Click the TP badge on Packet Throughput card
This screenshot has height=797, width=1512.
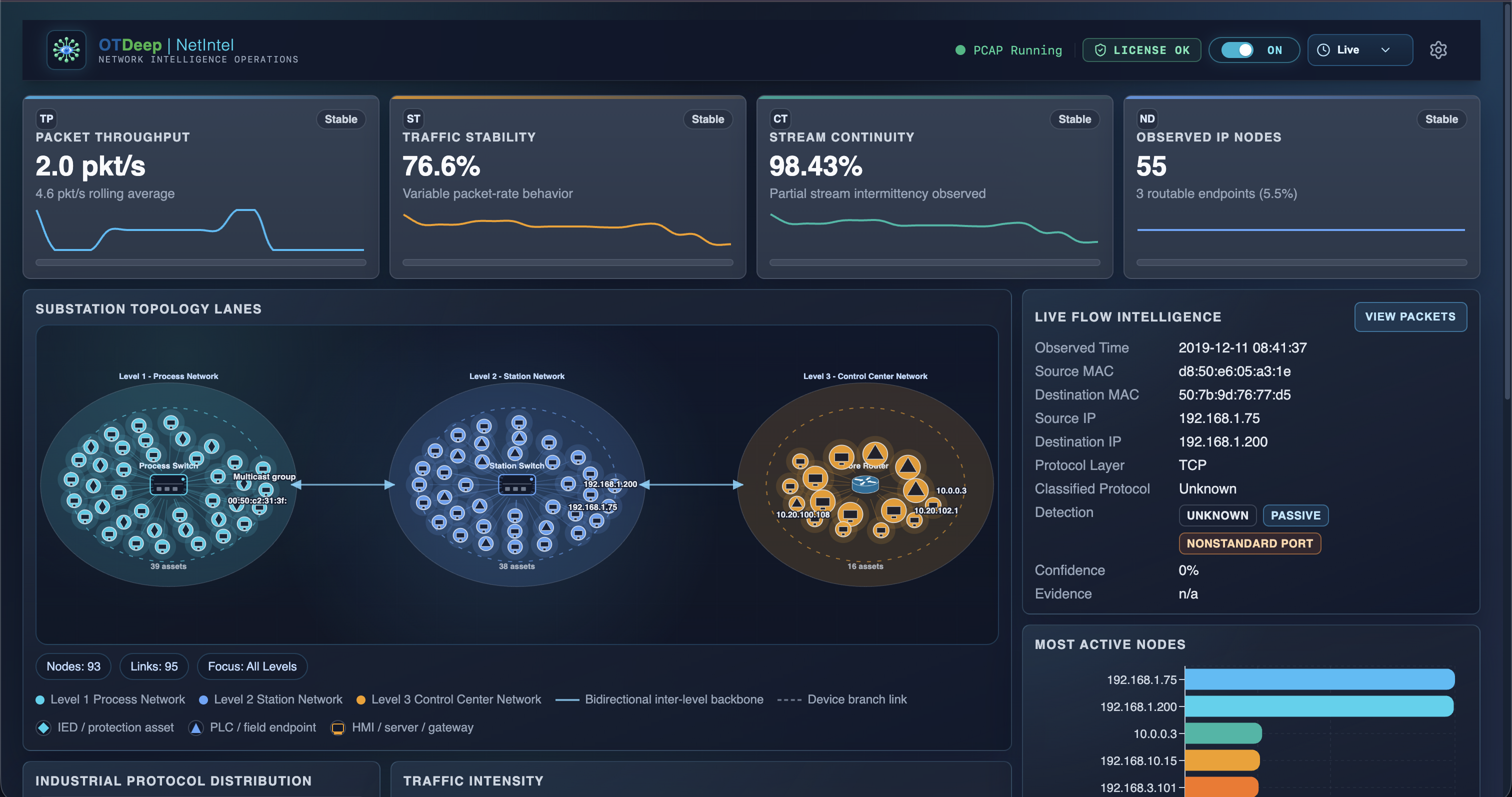(46, 118)
